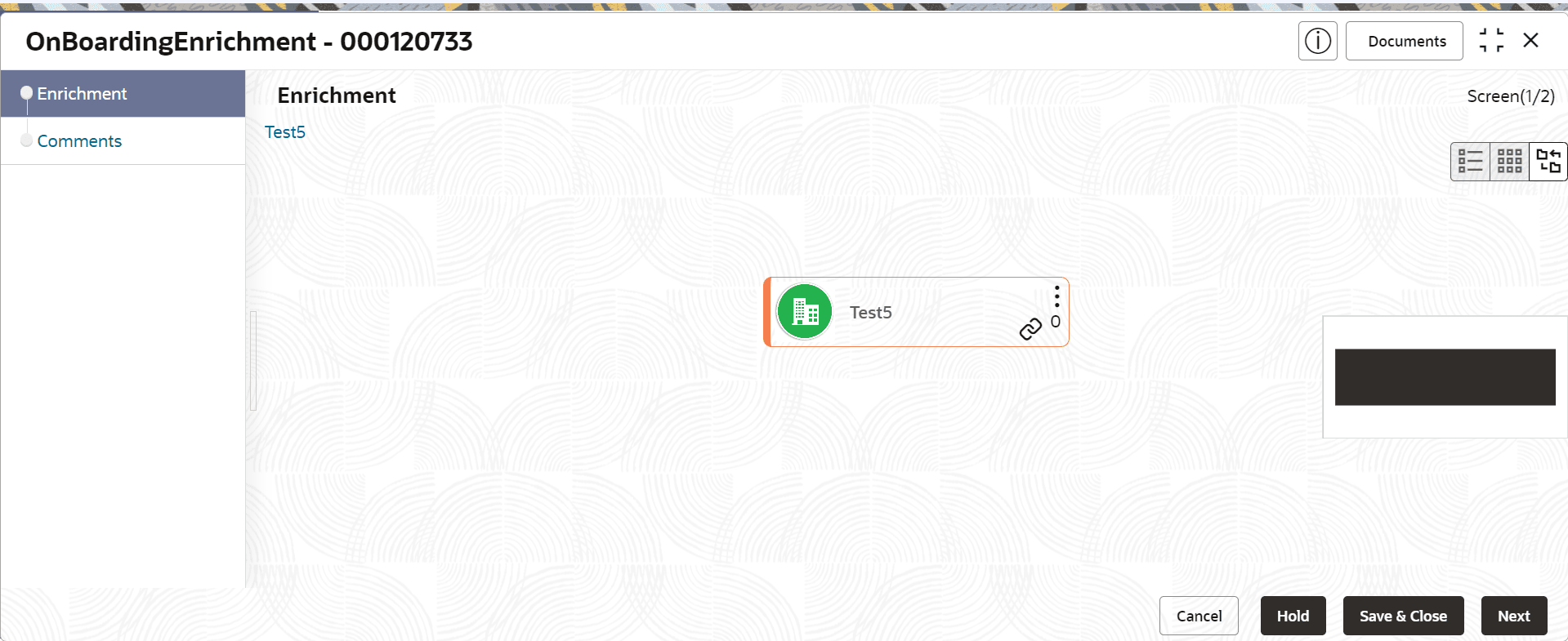Switch to grid tile view
Viewport: 1568px width, 641px height.
coord(1509,161)
